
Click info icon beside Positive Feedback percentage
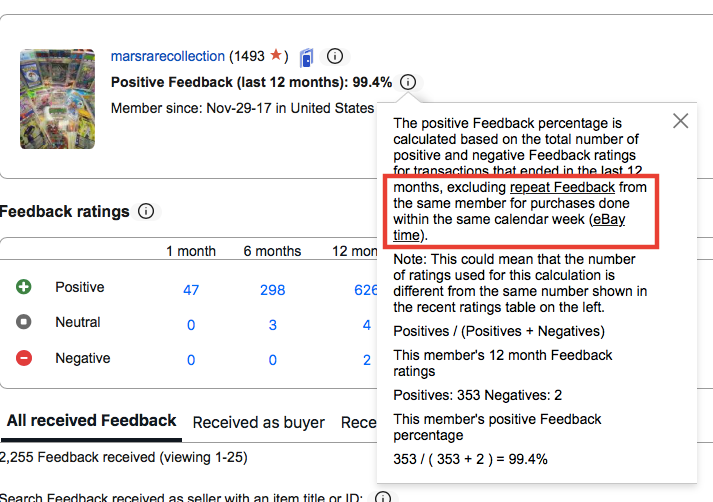pos(408,82)
